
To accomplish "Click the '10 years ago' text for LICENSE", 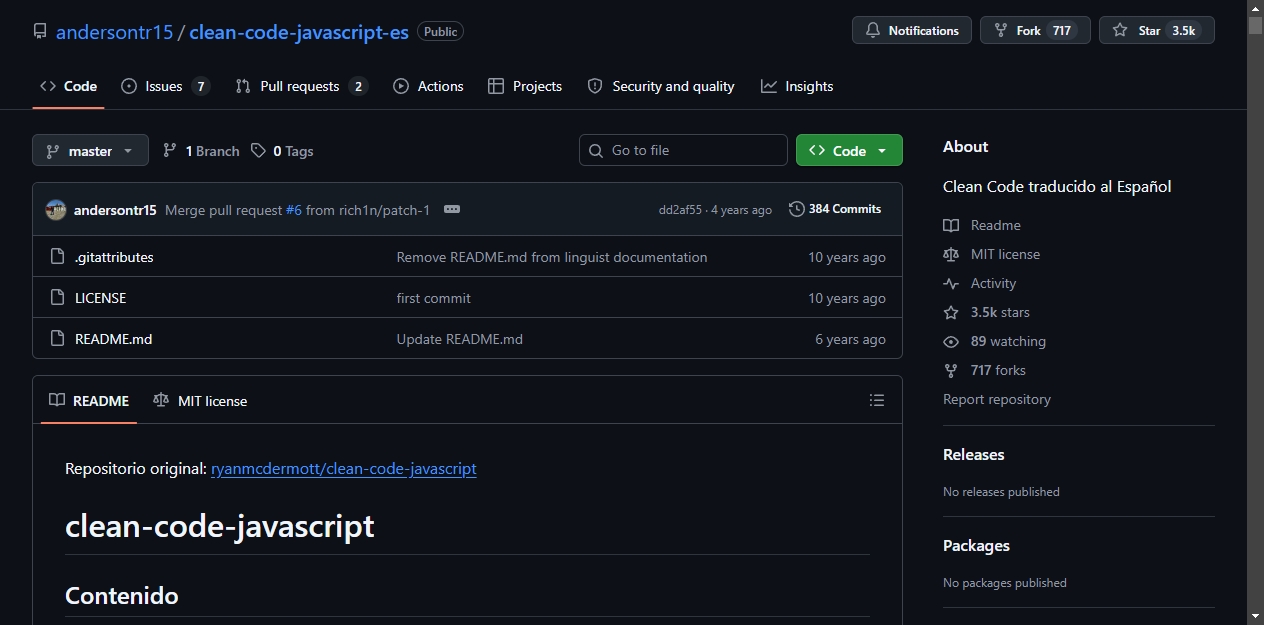I will tap(847, 298).
